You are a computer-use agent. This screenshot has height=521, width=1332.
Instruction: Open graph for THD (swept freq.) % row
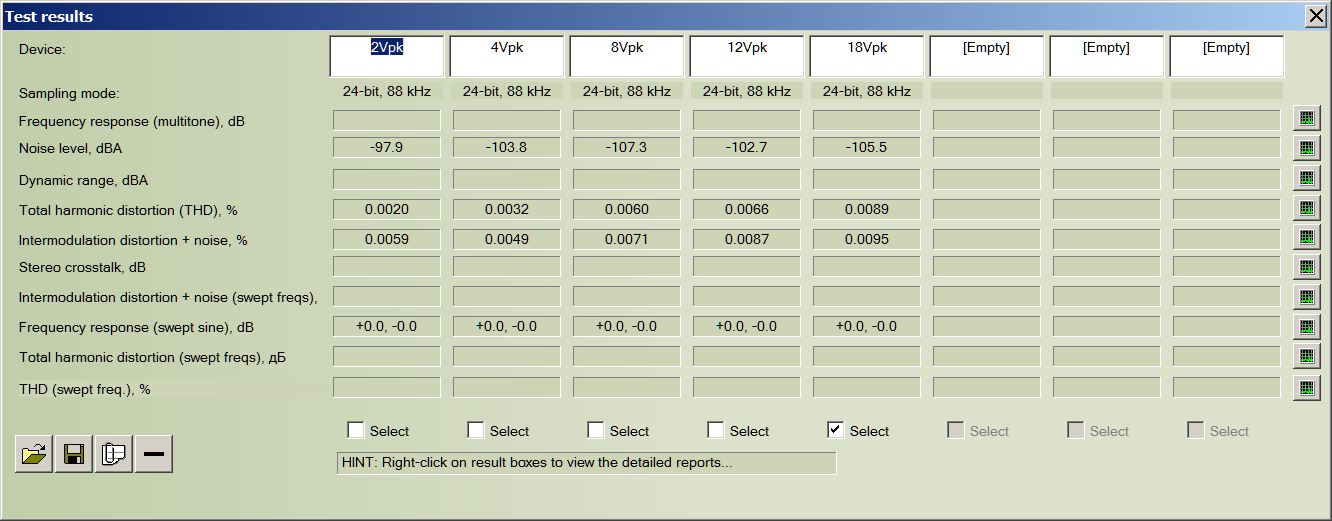1305,388
